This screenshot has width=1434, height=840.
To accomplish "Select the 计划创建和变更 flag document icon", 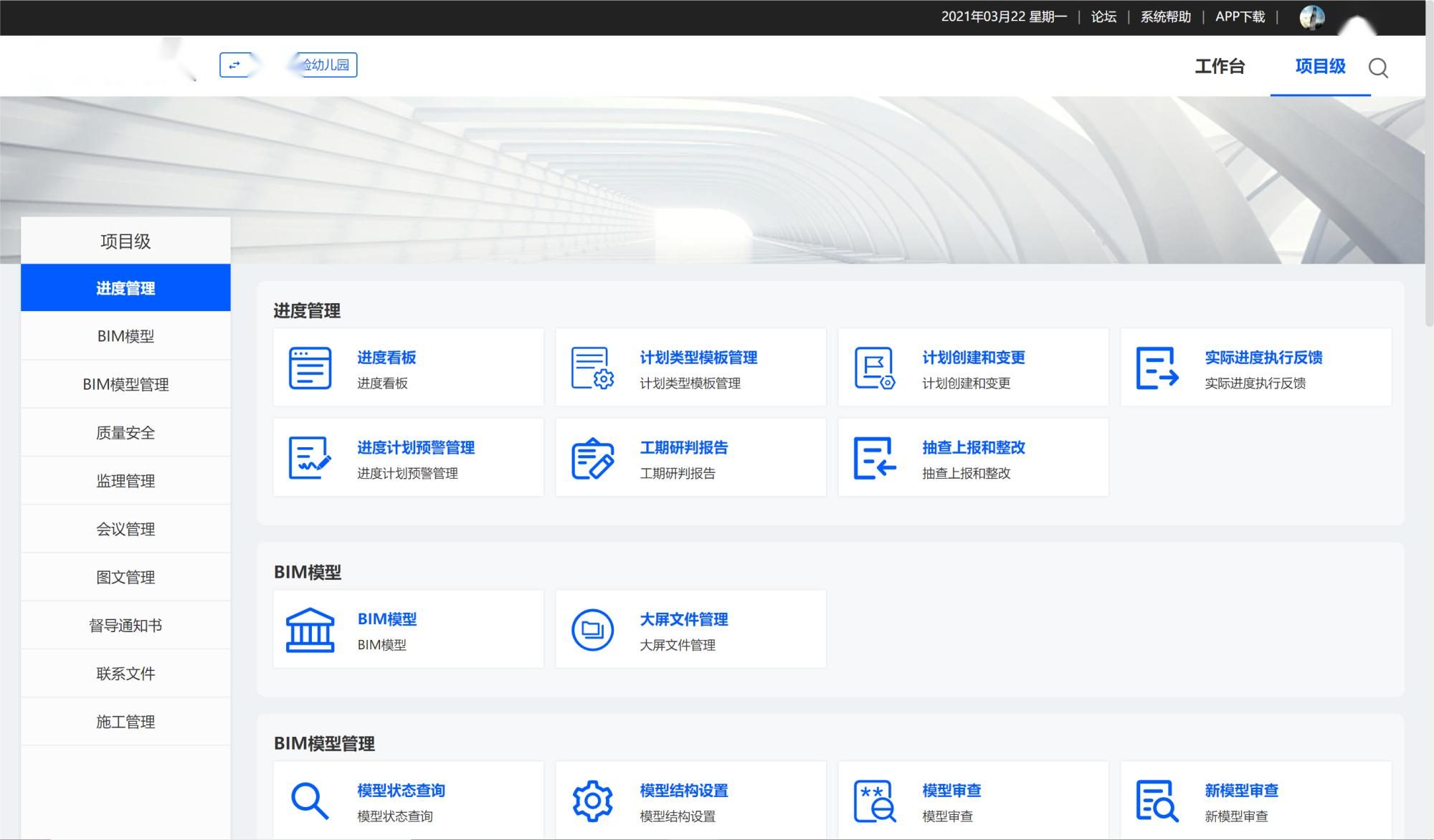I will point(875,367).
